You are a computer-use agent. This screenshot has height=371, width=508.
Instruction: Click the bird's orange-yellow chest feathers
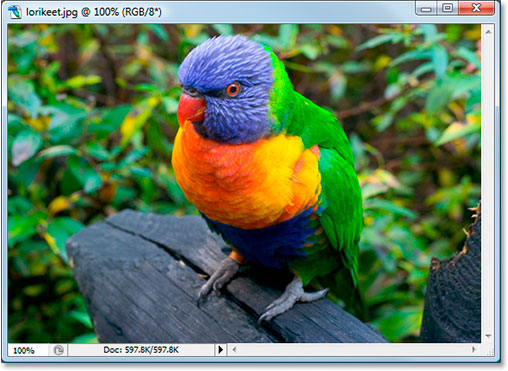[x=245, y=177]
